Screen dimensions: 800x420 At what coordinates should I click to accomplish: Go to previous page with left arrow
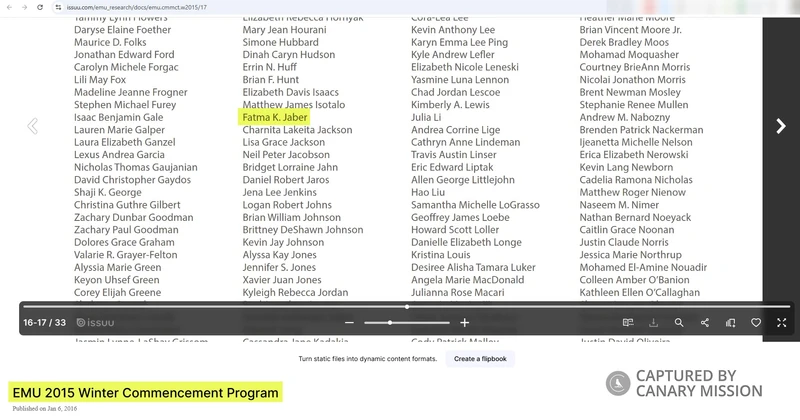point(33,126)
